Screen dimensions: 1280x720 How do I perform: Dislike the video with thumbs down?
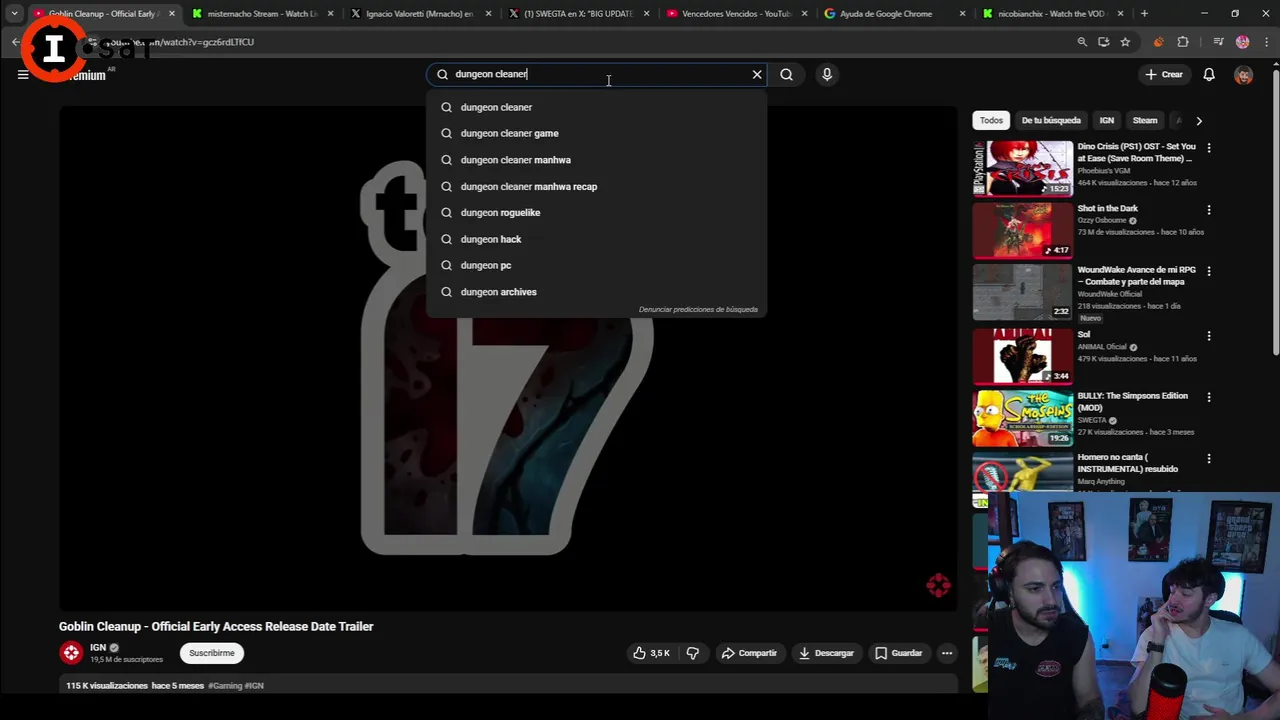692,653
